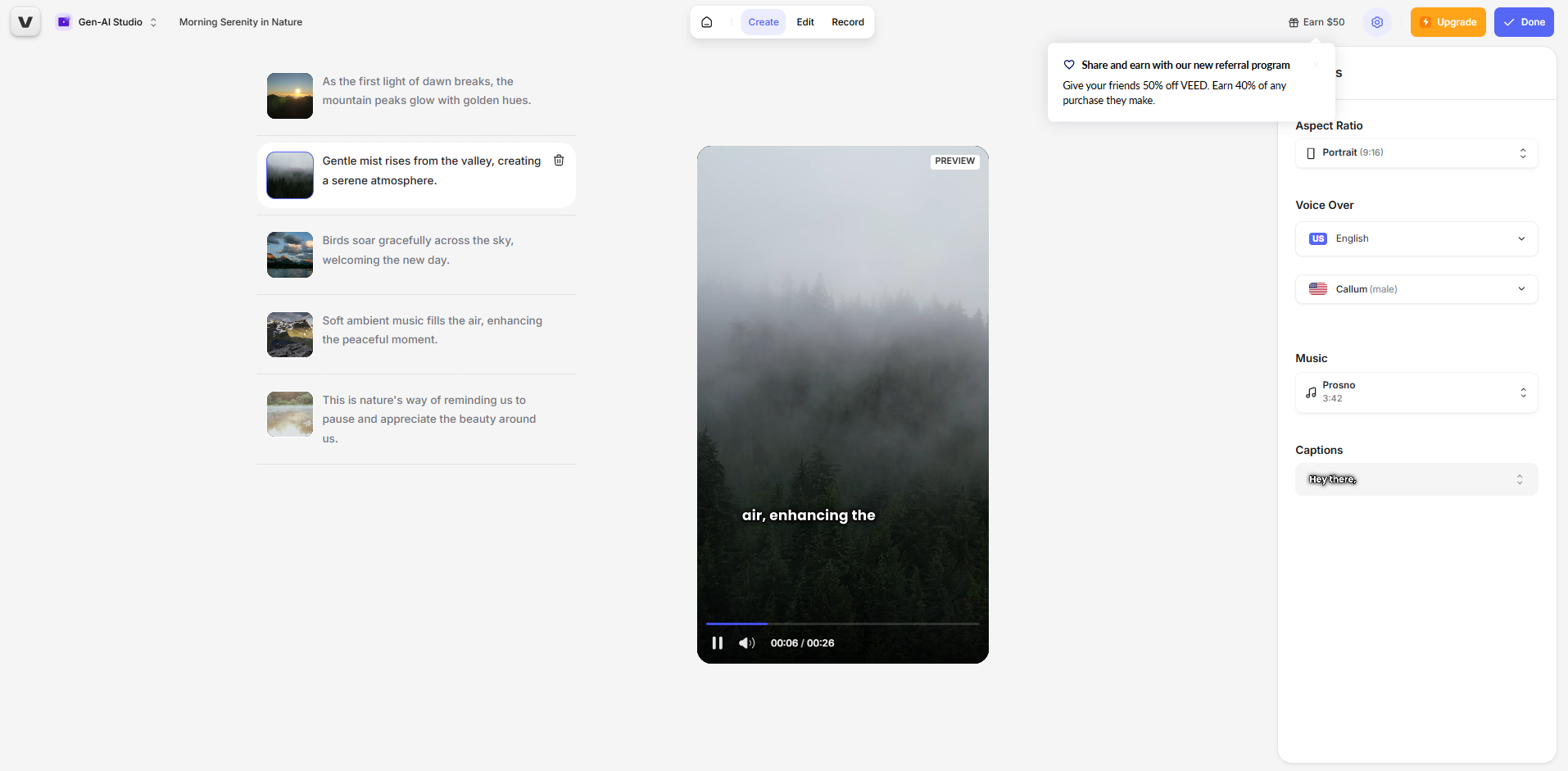Switch to the Record tab
This screenshot has height=771, width=1568.
[x=848, y=22]
